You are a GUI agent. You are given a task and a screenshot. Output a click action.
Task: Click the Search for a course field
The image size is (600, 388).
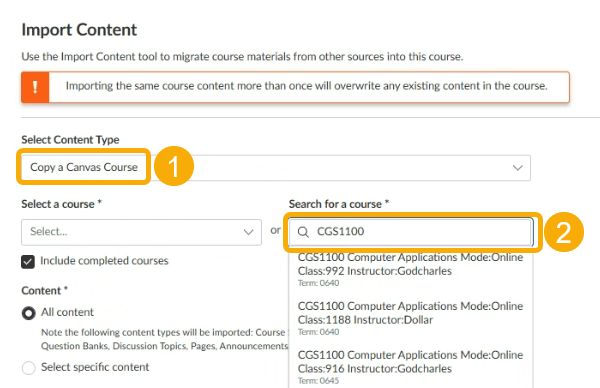tap(411, 232)
